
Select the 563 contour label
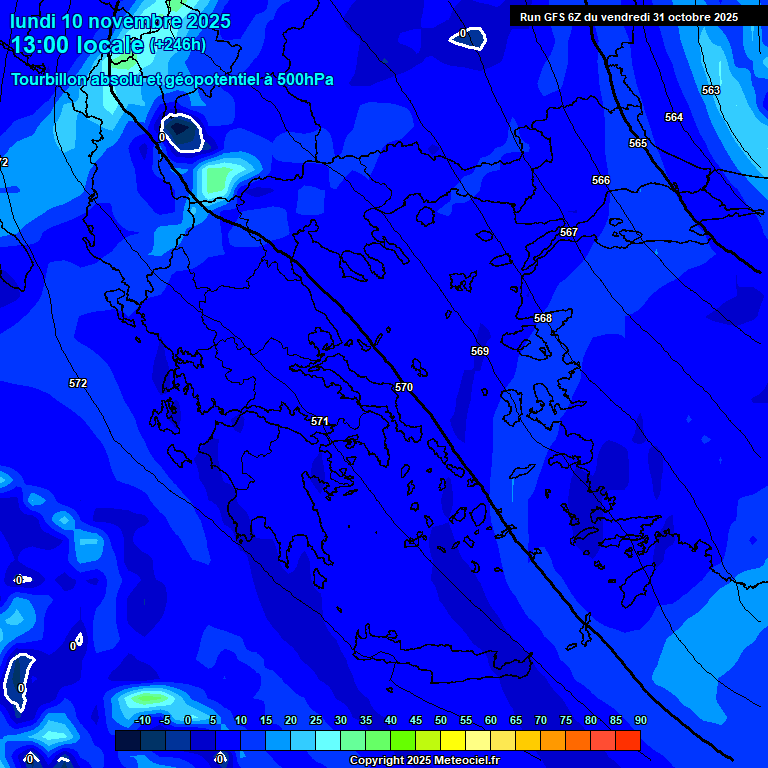711,90
